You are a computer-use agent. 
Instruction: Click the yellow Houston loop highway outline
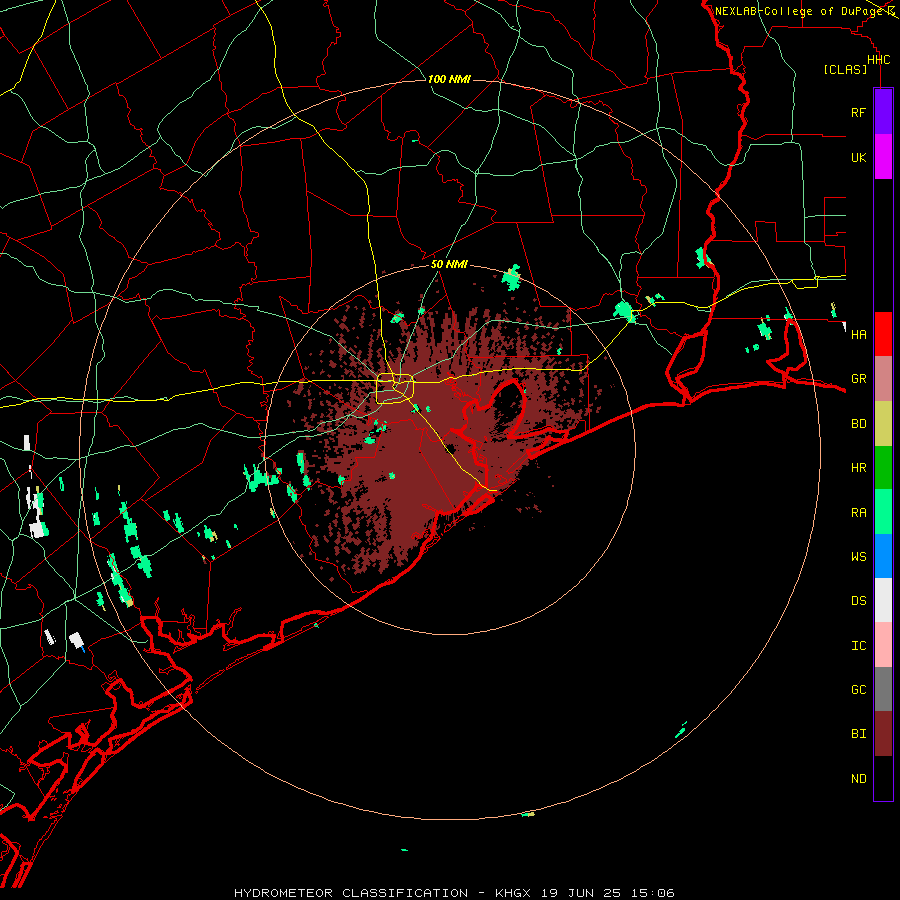tap(395, 388)
